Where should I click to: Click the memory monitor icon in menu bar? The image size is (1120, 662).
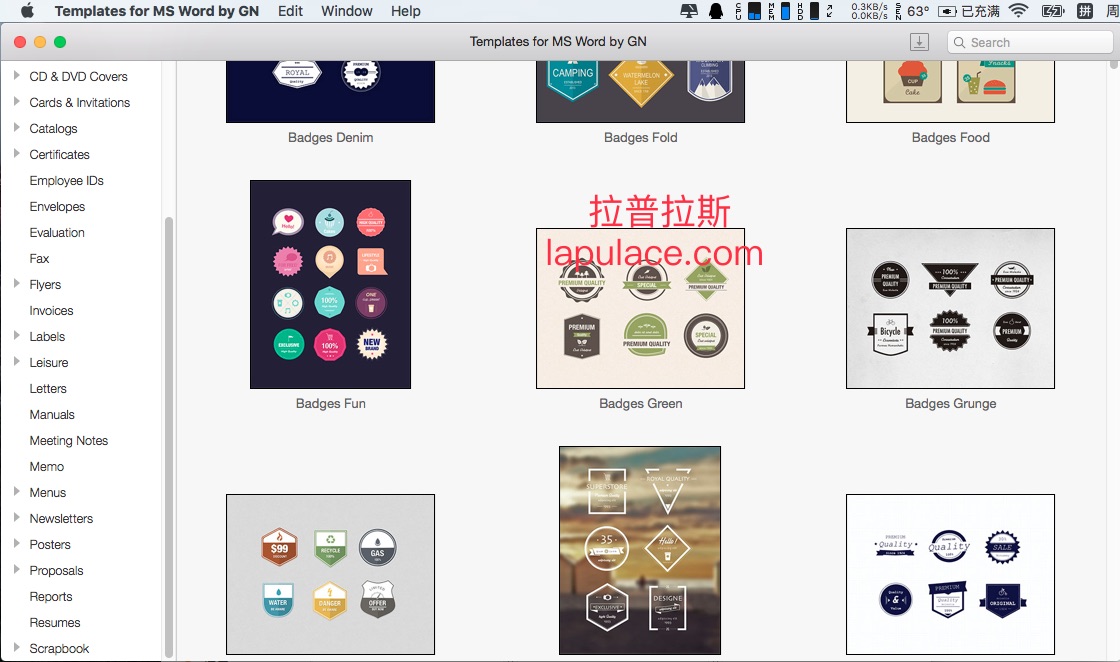click(779, 11)
